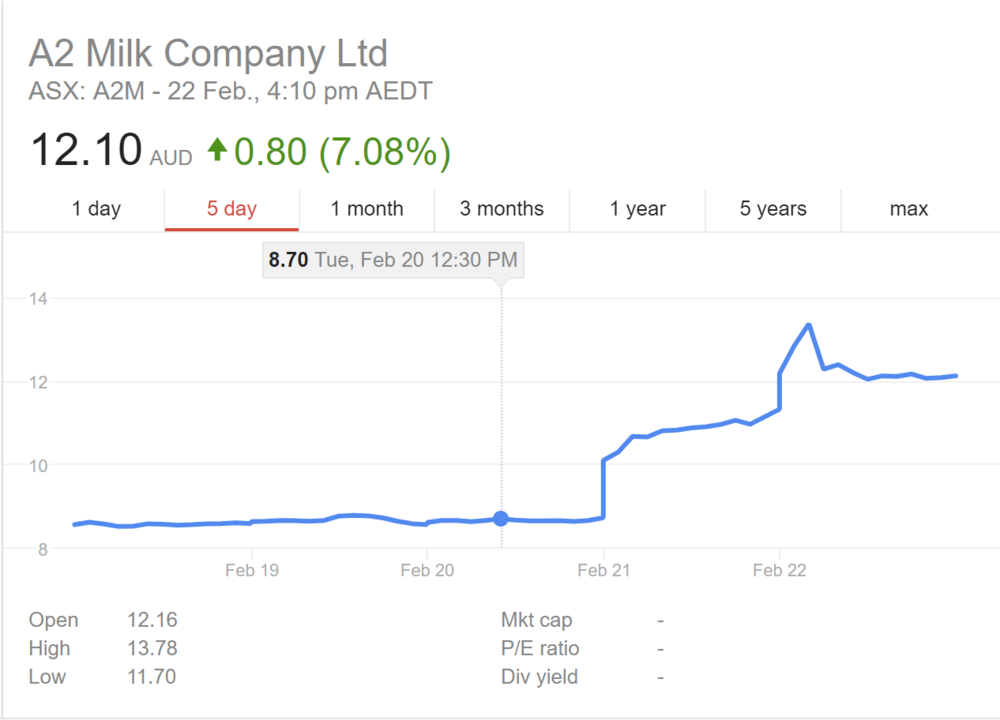Click the blue data point on chart
Image resolution: width=1000 pixels, height=720 pixels.
(x=501, y=518)
